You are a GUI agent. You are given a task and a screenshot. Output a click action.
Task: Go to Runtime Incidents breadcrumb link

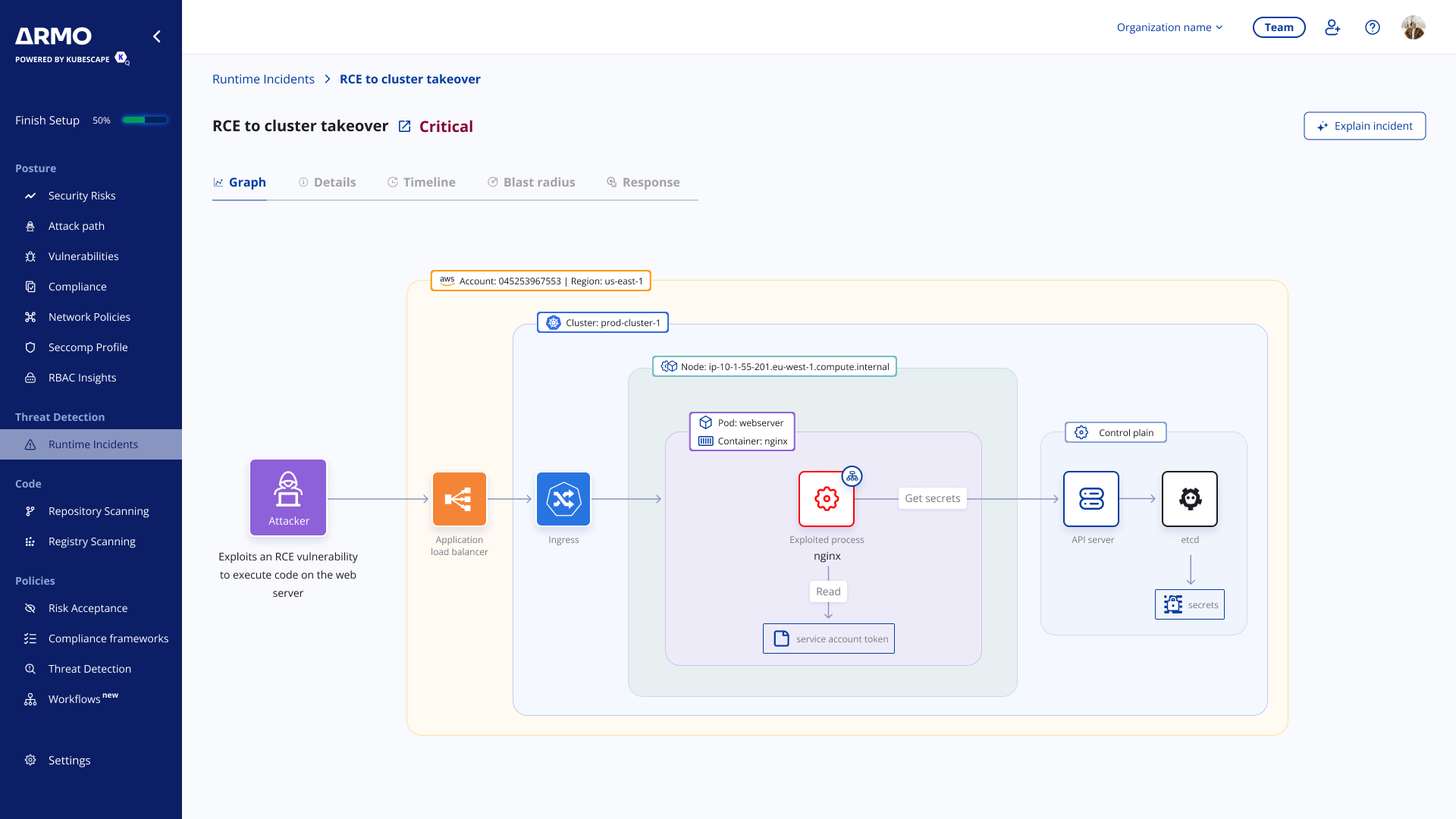coord(263,79)
